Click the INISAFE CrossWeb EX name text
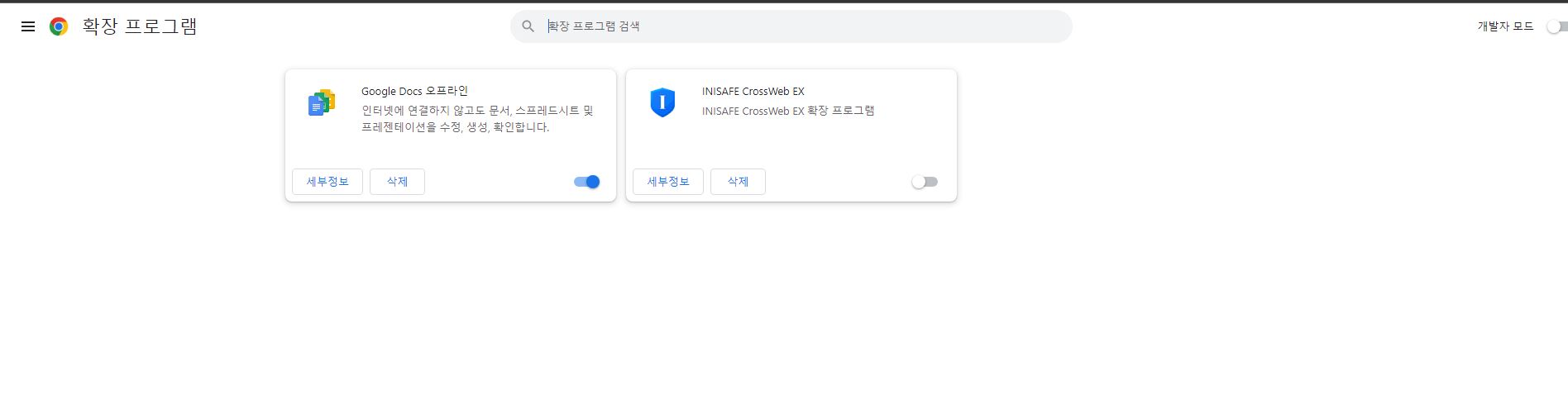This screenshot has height=394, width=1568. tap(753, 91)
